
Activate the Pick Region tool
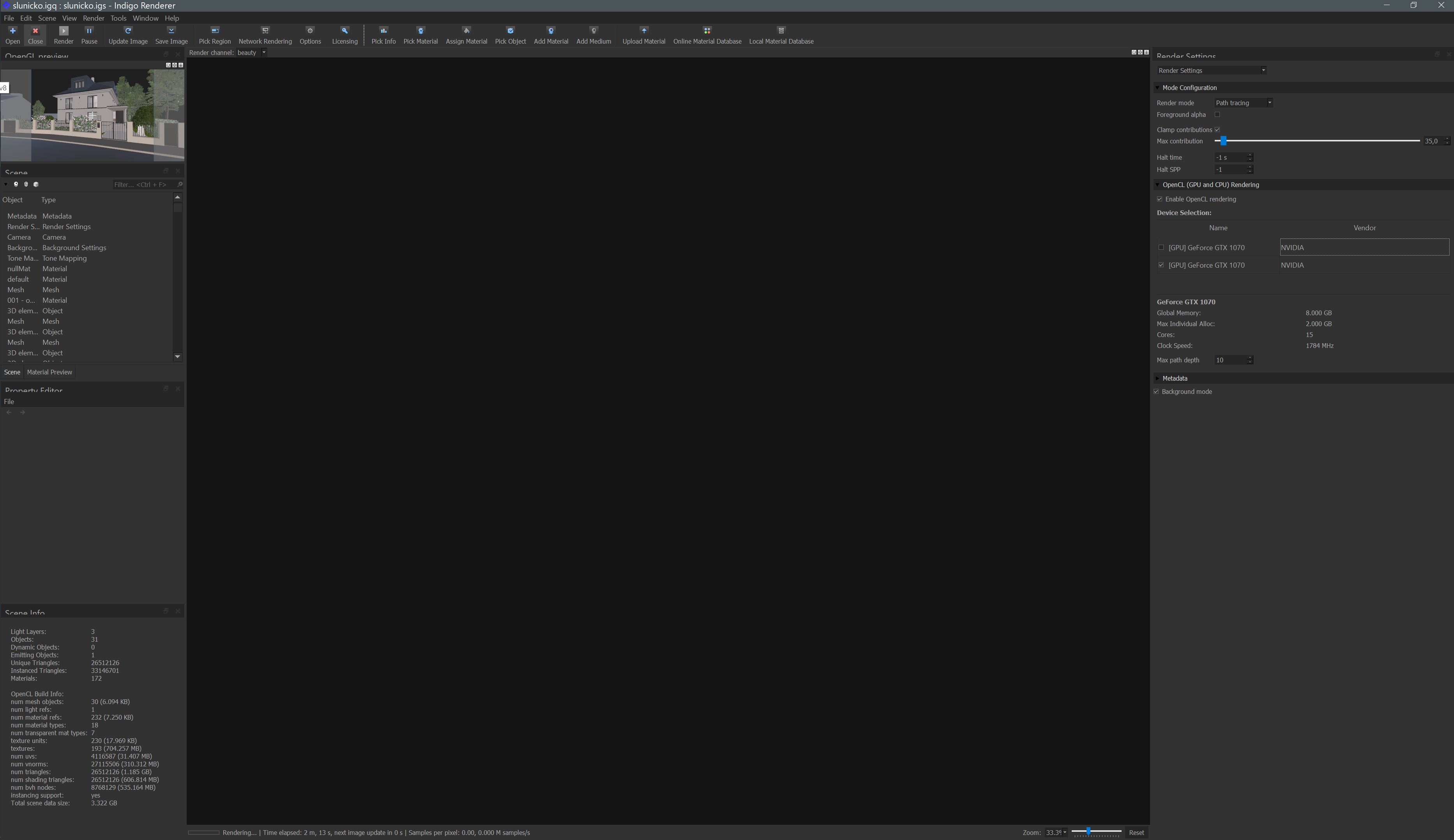click(215, 35)
